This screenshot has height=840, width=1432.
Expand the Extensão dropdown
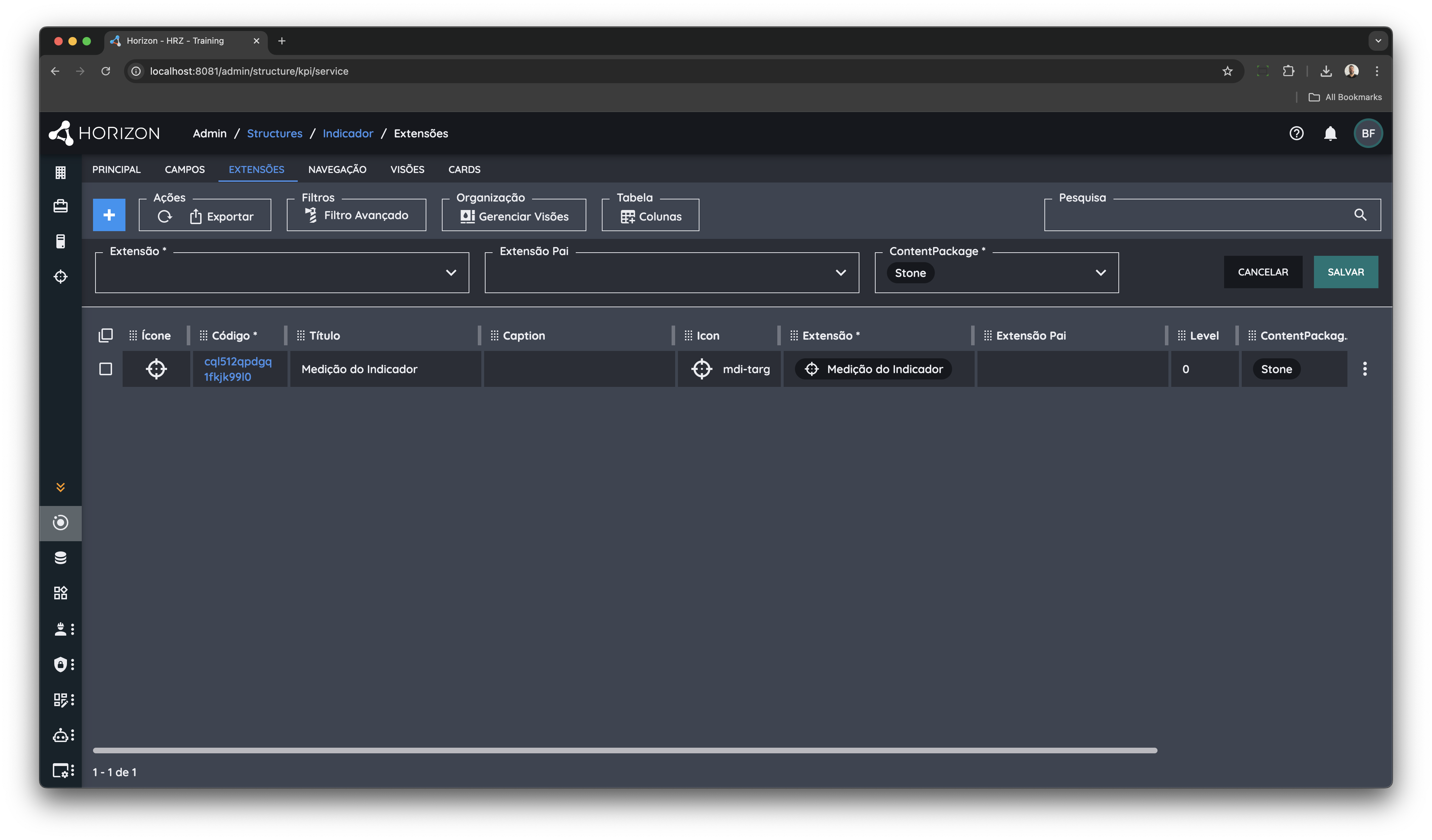[x=451, y=273]
